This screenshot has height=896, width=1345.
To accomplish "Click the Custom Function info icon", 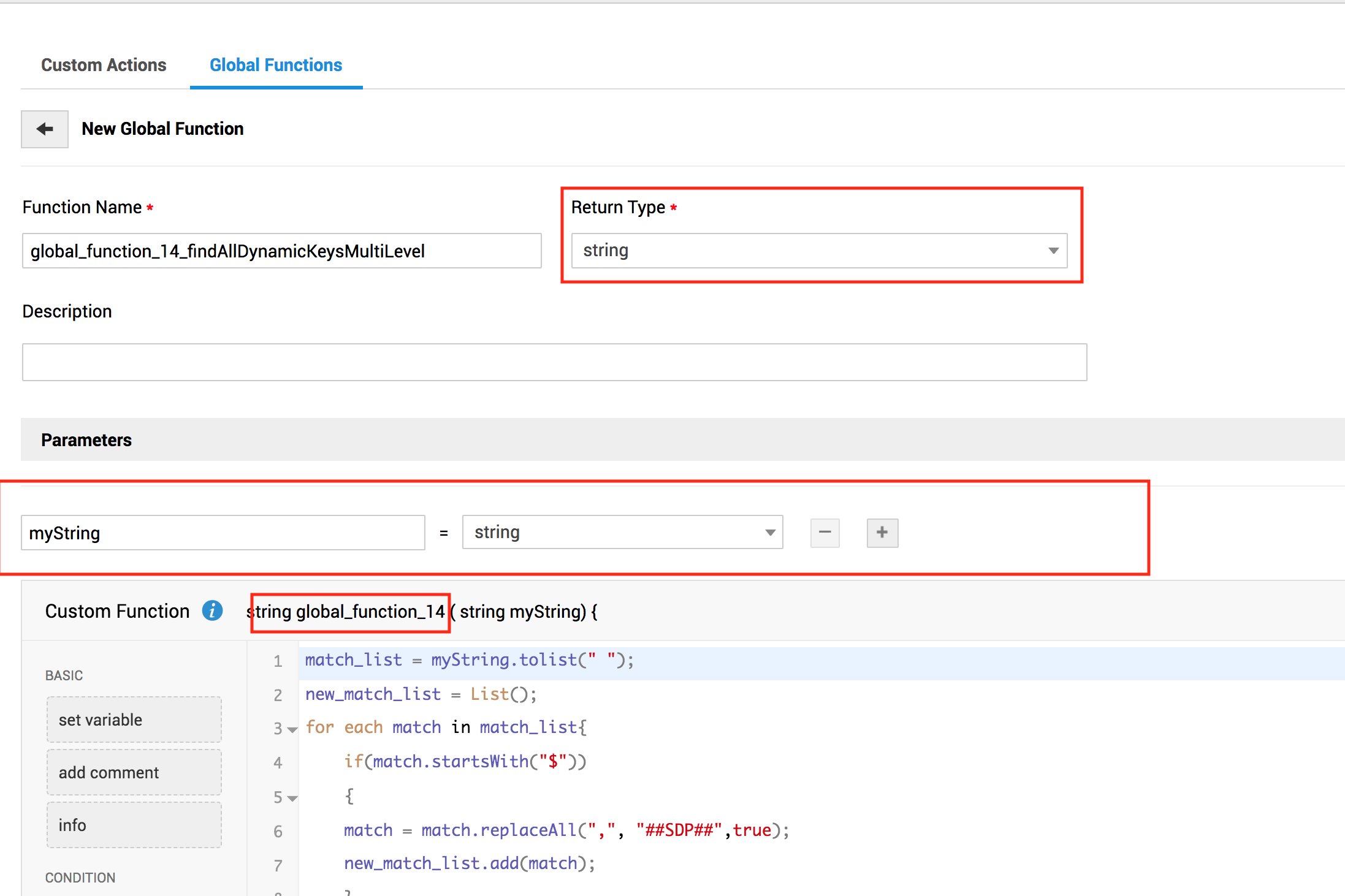I will [x=212, y=611].
